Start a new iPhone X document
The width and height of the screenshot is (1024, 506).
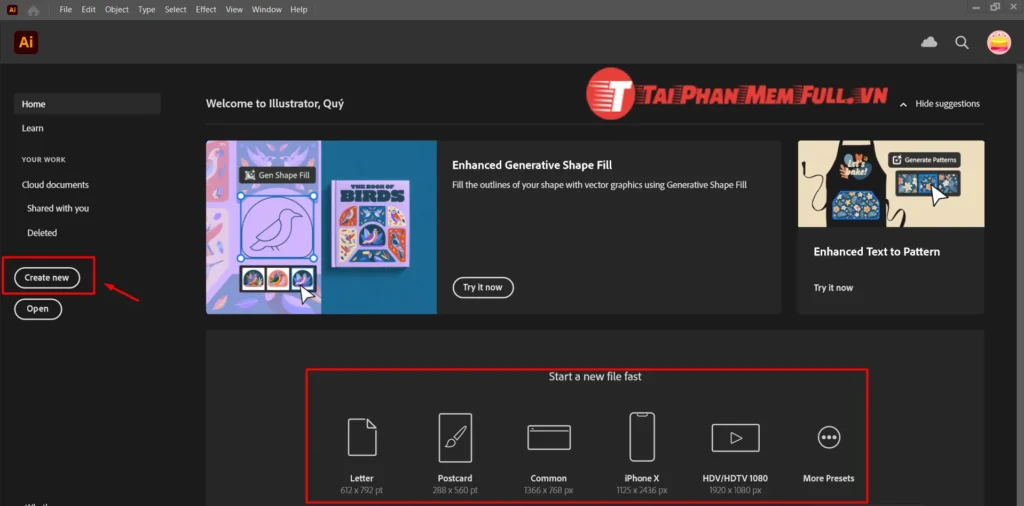(x=642, y=455)
